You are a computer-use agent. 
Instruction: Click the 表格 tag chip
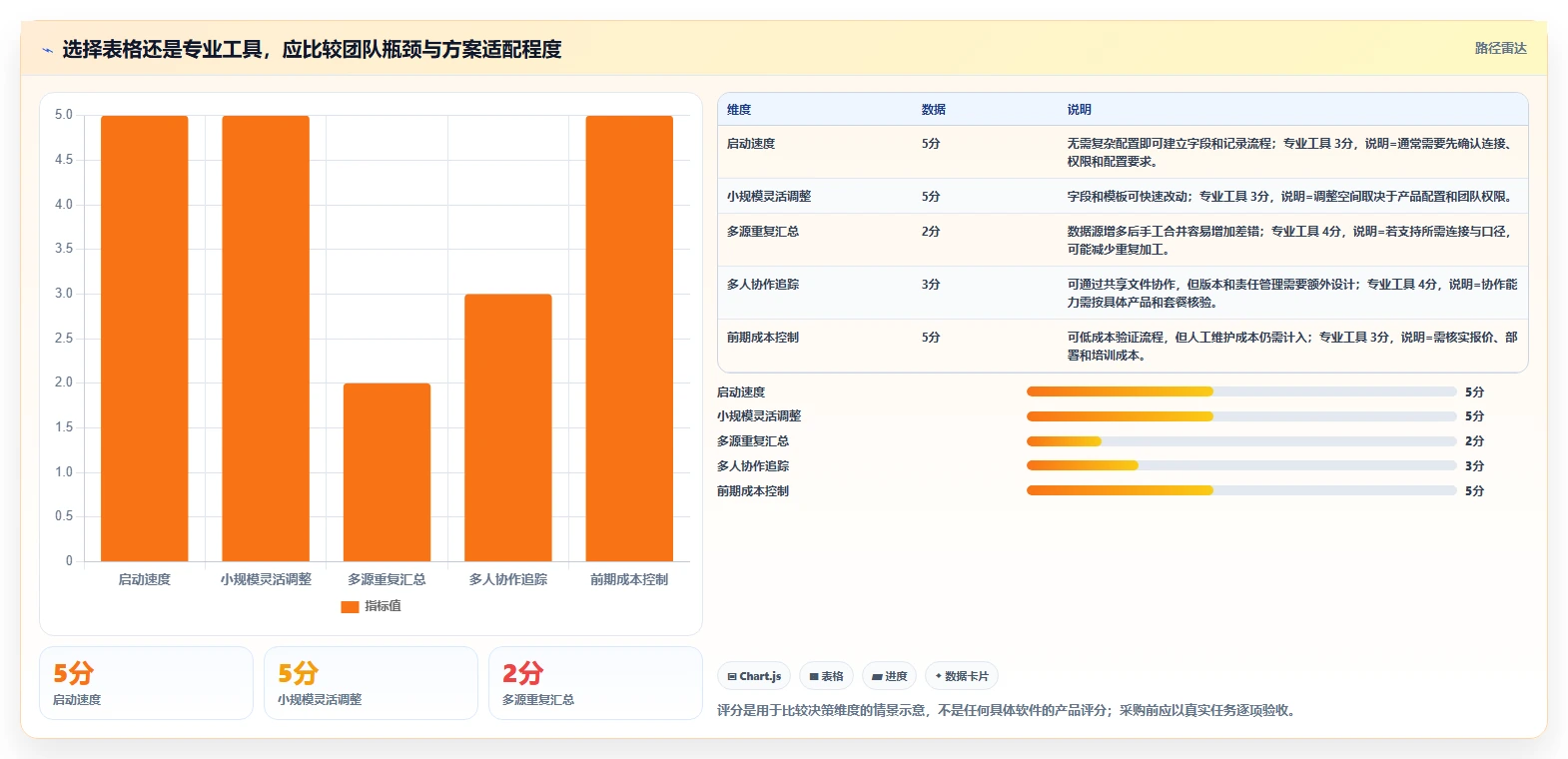[826, 676]
